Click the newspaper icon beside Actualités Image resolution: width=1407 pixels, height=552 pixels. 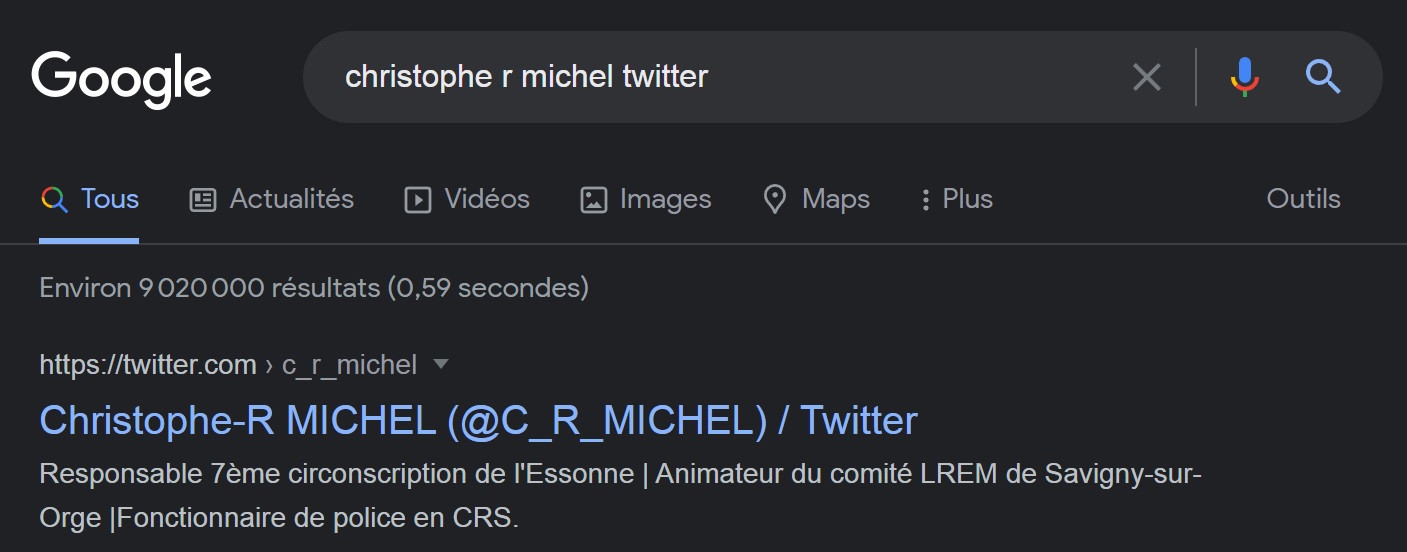(203, 200)
